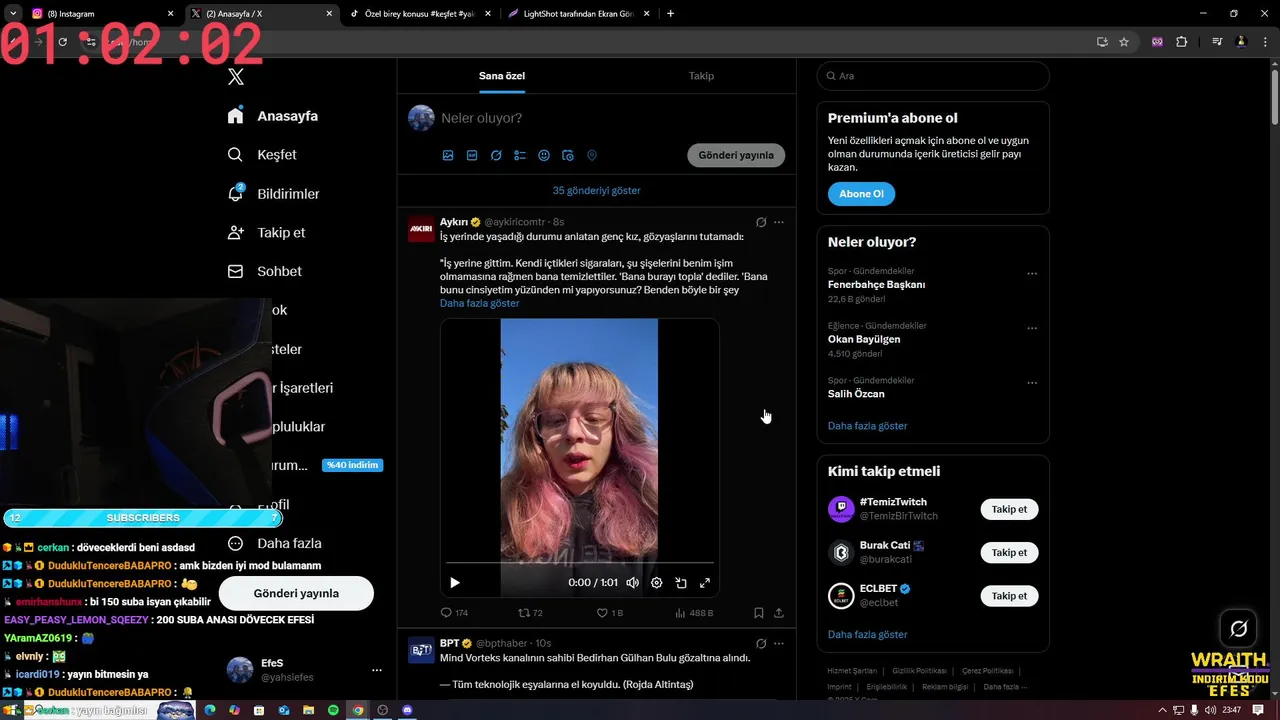Switch to the Takip tab
1280x720 pixels.
click(x=701, y=76)
